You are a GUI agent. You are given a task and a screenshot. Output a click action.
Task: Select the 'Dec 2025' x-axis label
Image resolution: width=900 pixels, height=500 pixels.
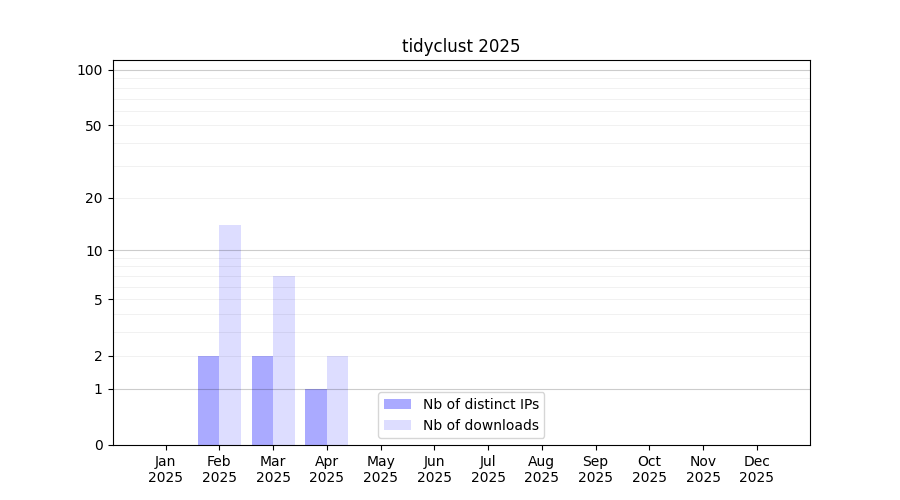tap(756, 469)
